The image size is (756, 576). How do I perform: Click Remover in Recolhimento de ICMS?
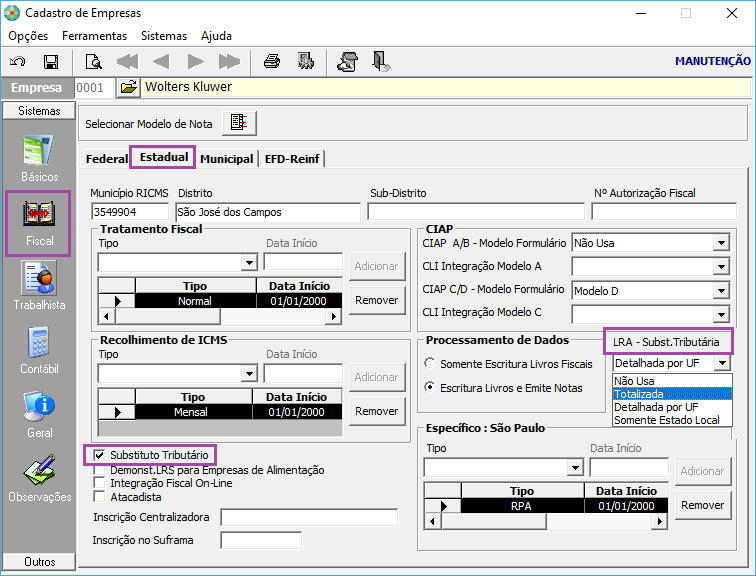click(377, 411)
